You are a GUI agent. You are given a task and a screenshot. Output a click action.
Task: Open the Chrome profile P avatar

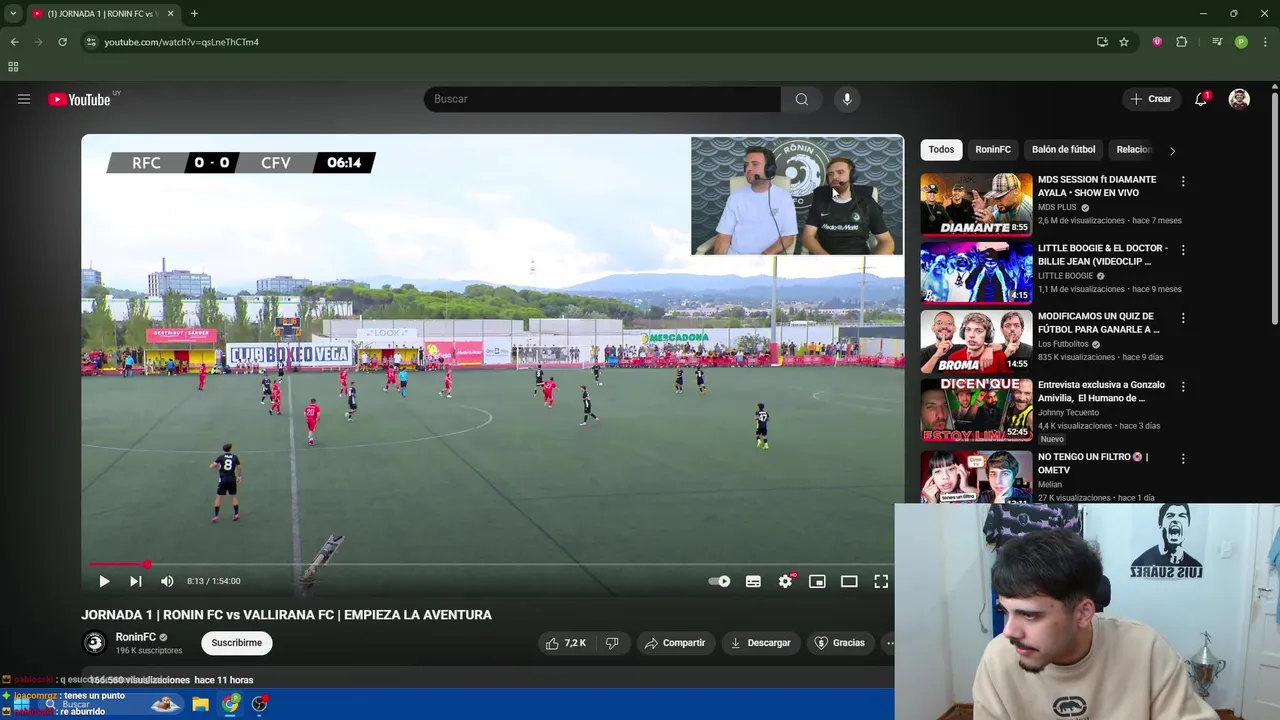pos(1241,42)
